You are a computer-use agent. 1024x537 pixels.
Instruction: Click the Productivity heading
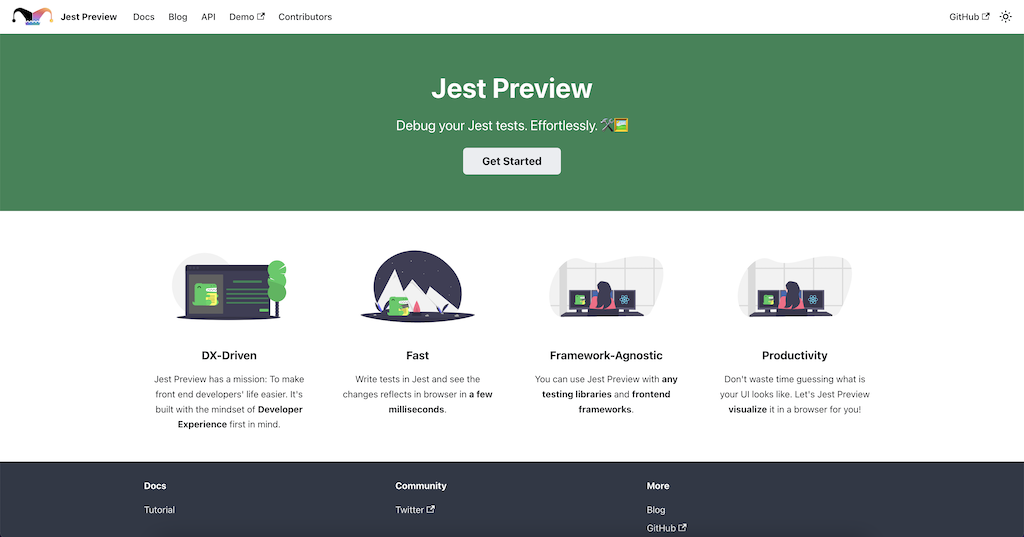tap(795, 355)
